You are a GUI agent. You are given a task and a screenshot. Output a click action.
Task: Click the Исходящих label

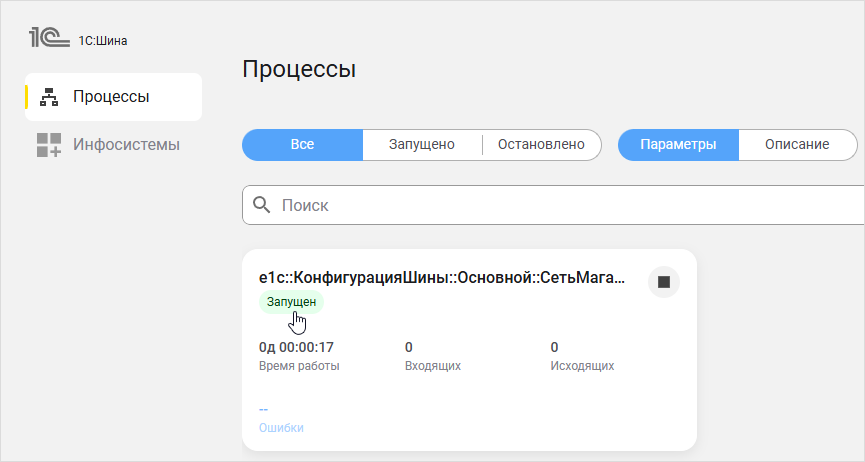click(x=582, y=366)
